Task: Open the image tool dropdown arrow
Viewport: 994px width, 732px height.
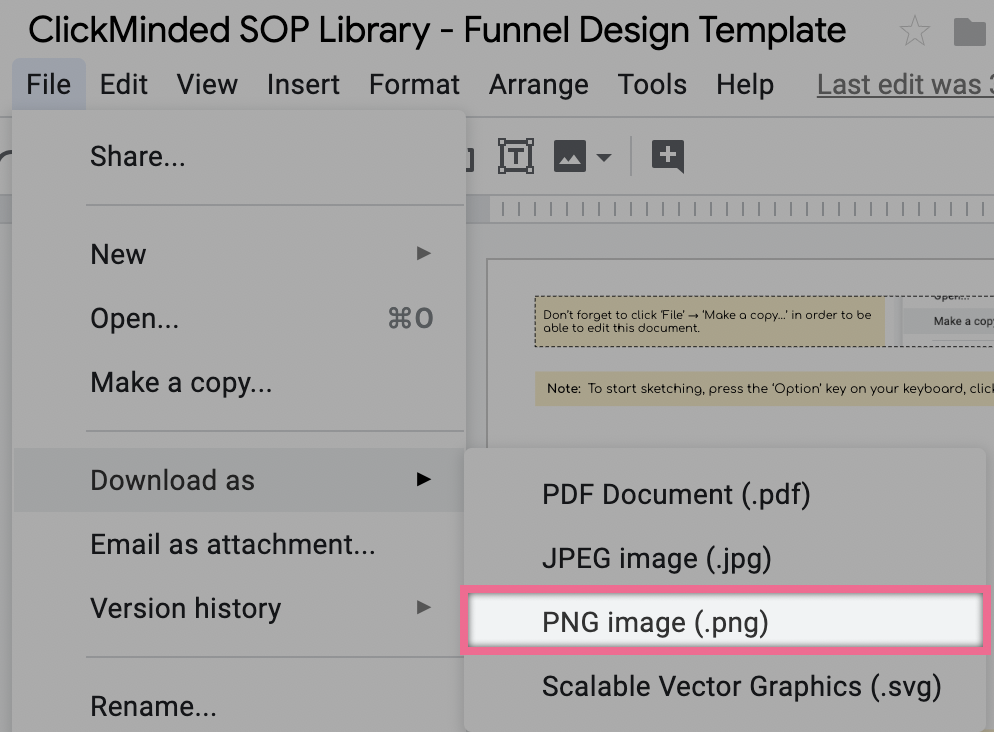Action: [x=603, y=157]
